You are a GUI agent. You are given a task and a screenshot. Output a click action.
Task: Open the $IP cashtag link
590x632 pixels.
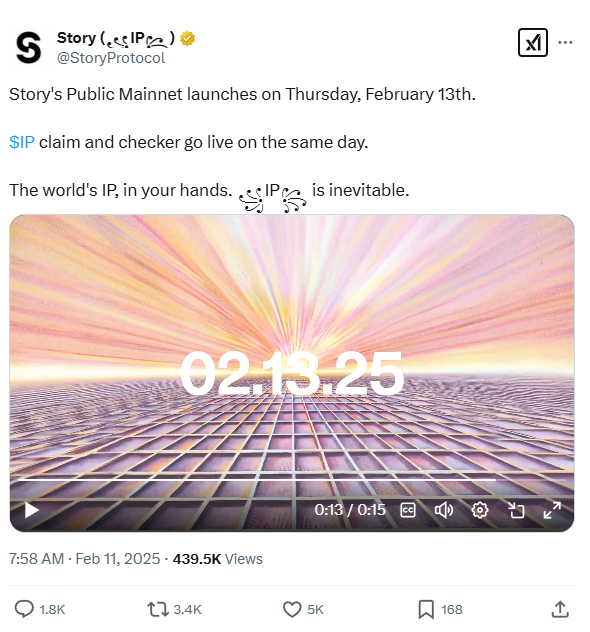click(22, 142)
